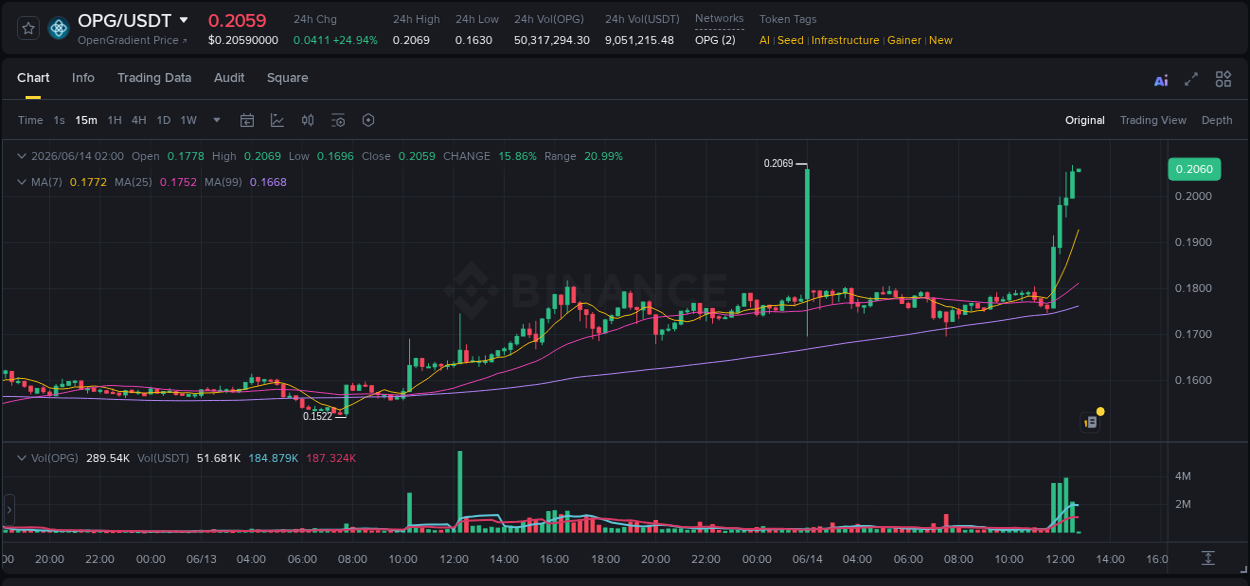The image size is (1250, 586).
Task: Collapse the OHLC data row chevron
Action: click(22, 156)
